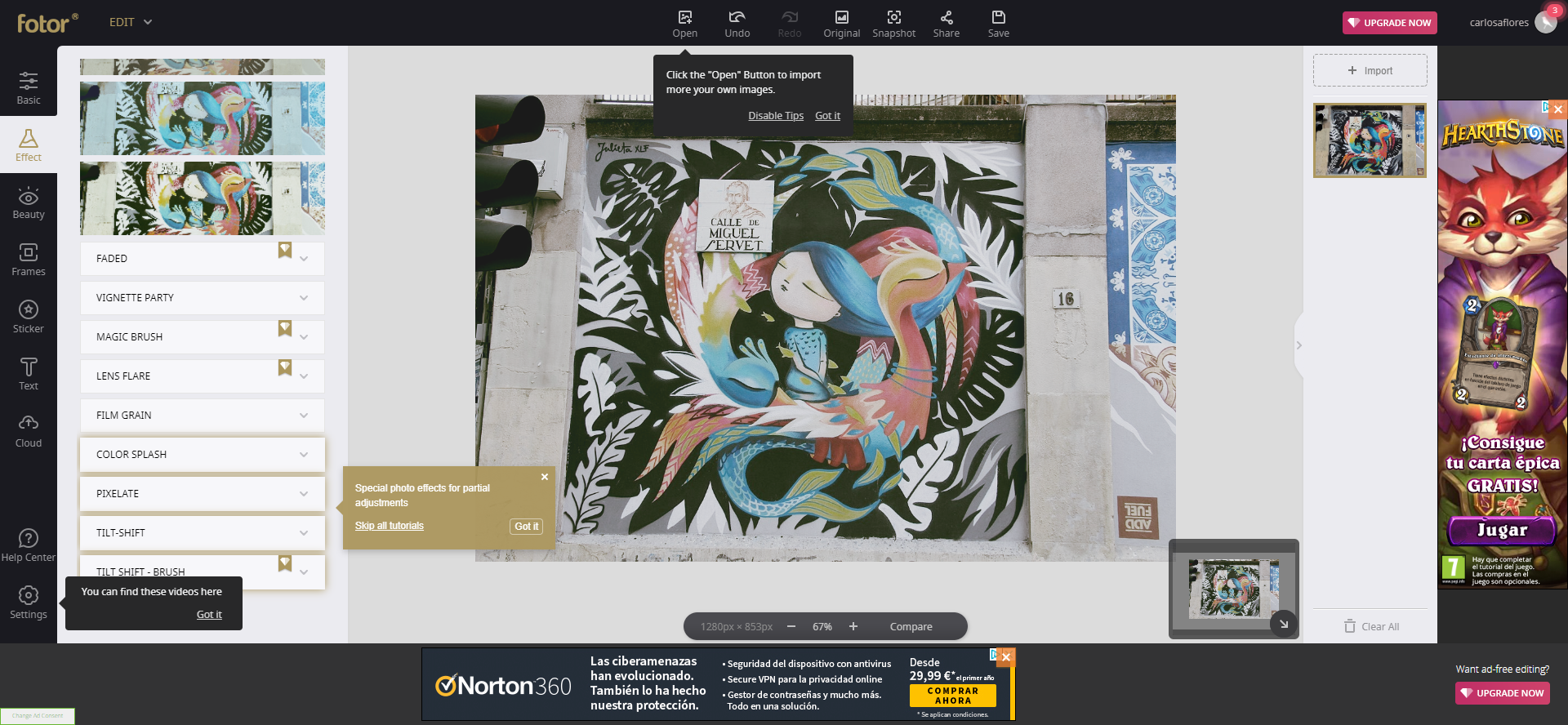Click the COMPRAR AHORA Norton button
This screenshot has height=725, width=1568.
click(x=953, y=696)
